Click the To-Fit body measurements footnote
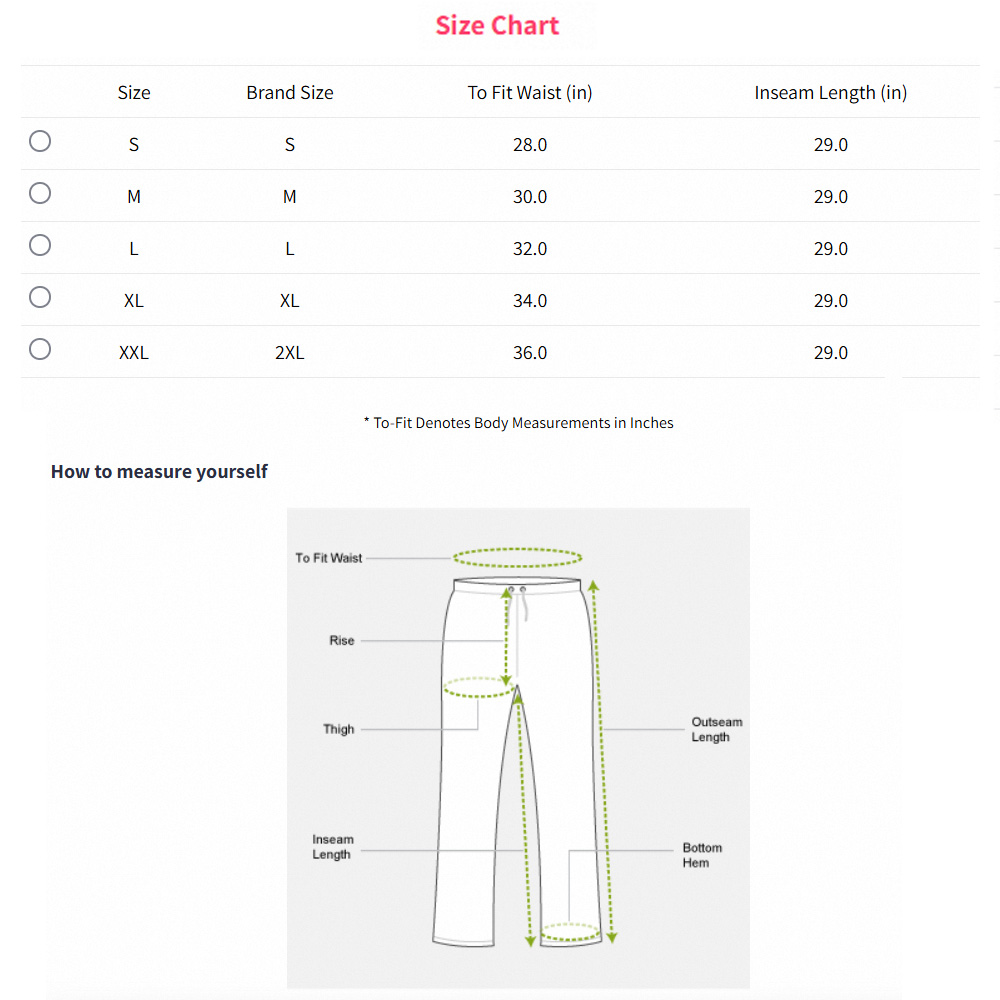Image resolution: width=1000 pixels, height=1000 pixels. pos(518,423)
